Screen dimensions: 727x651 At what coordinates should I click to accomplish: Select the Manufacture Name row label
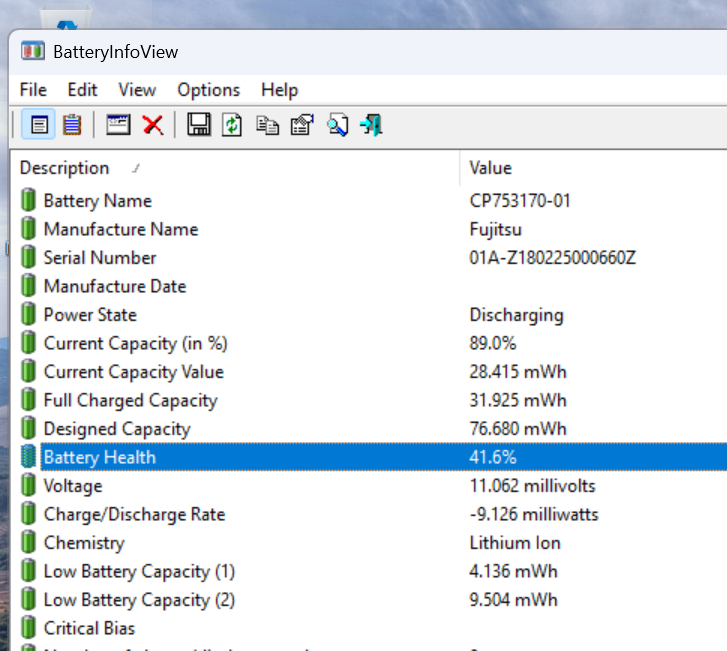121,229
